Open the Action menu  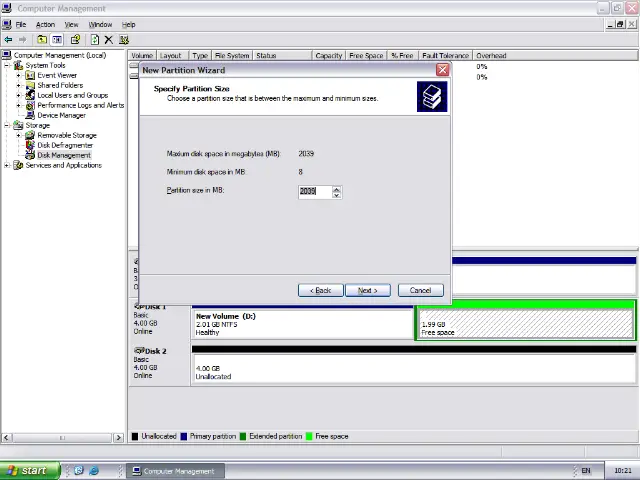45,24
